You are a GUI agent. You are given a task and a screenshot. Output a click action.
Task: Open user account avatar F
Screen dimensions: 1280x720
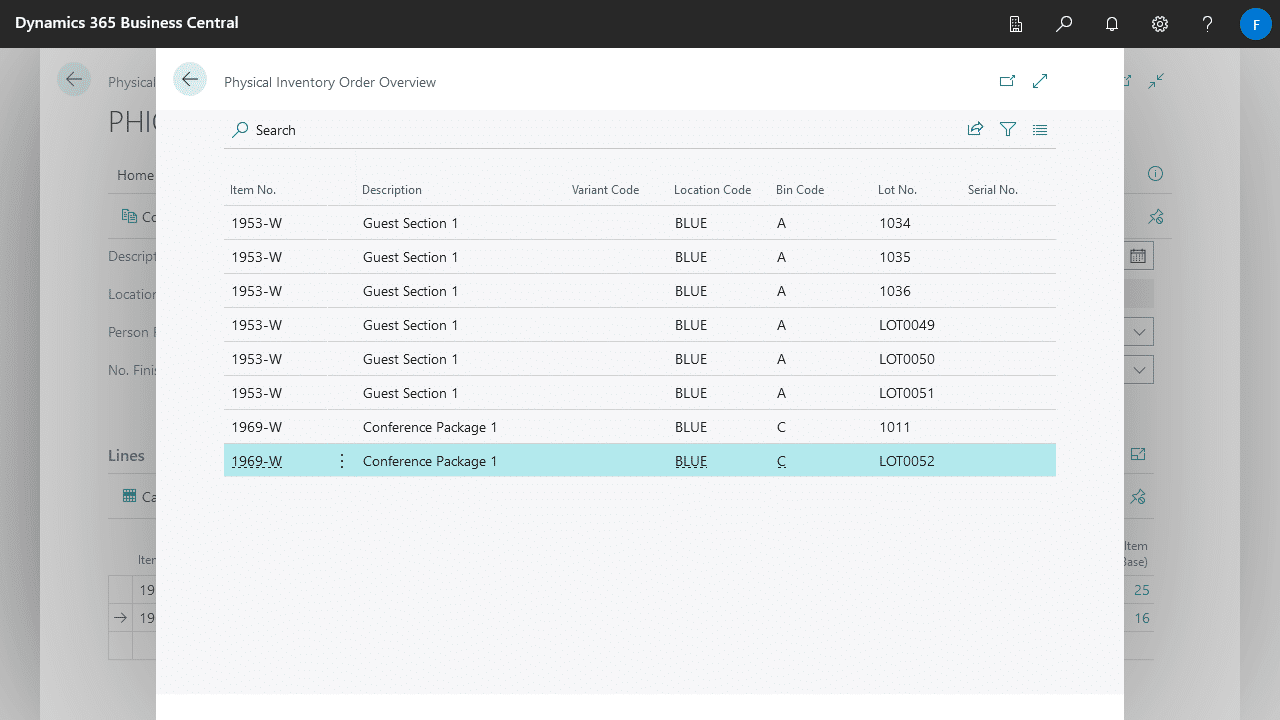click(x=1256, y=24)
